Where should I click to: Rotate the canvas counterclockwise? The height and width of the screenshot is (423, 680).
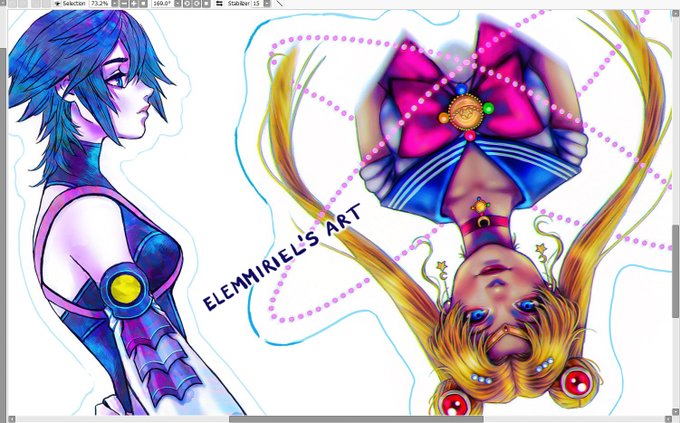187,3
